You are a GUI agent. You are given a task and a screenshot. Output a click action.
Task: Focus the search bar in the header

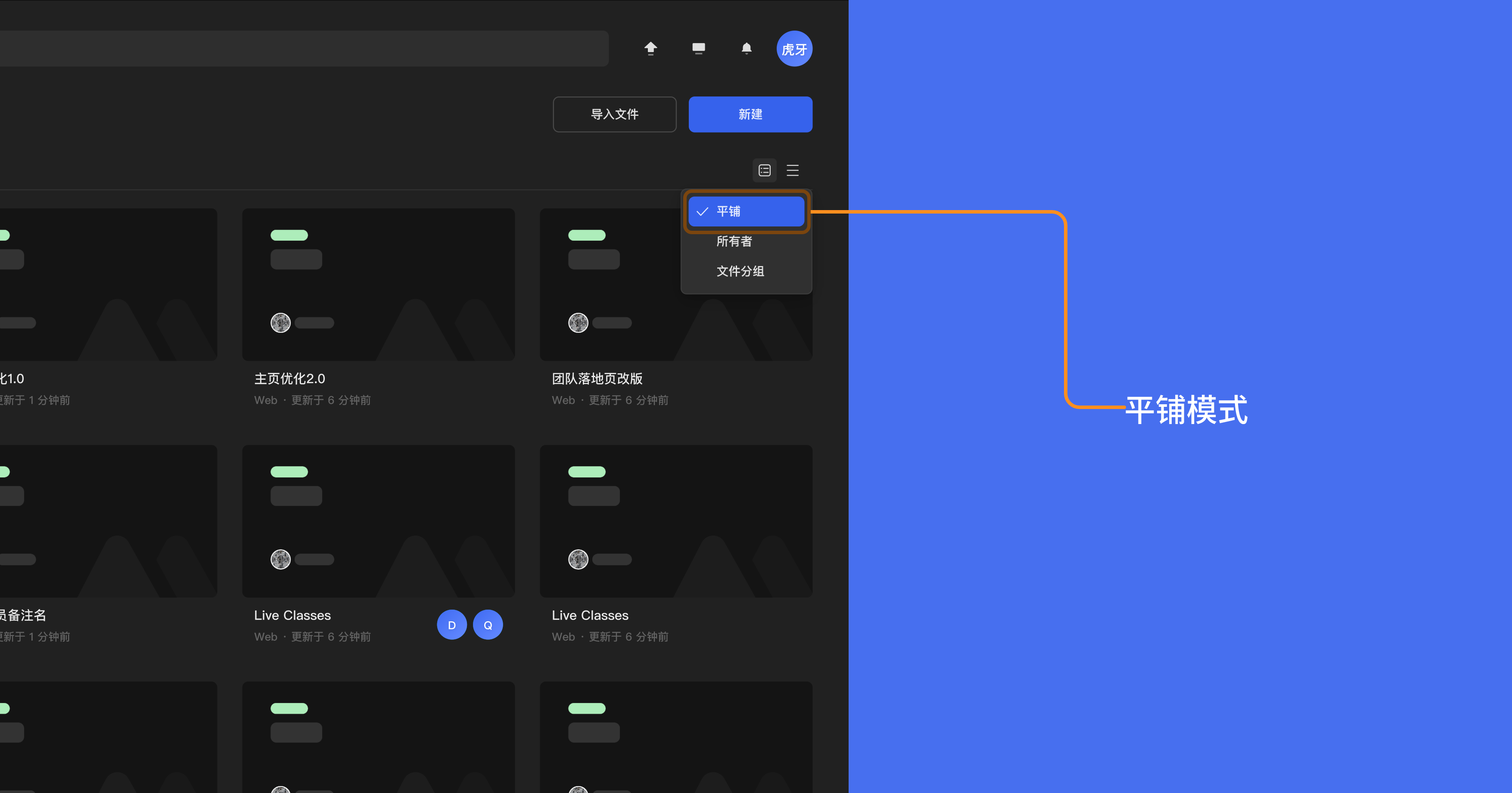[304, 49]
